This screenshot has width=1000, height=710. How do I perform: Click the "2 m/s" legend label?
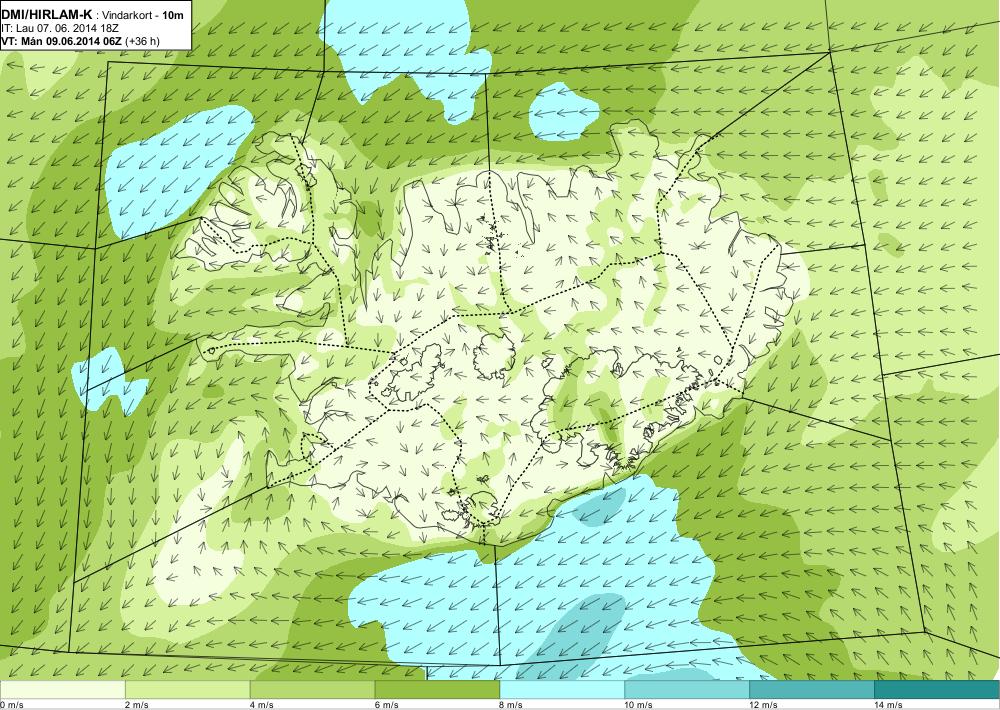(x=136, y=705)
